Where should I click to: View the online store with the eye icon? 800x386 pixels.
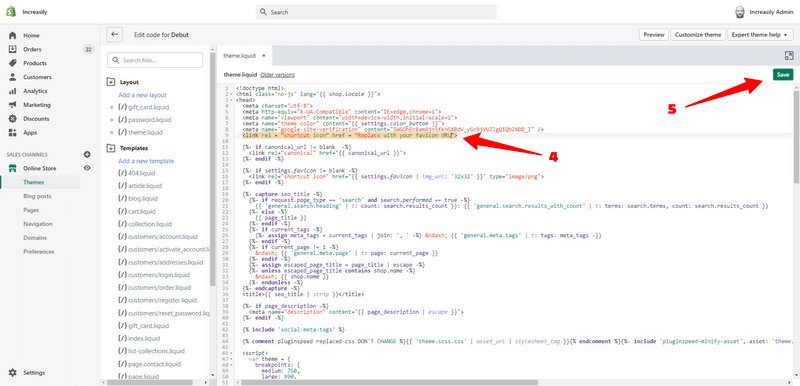(x=87, y=168)
